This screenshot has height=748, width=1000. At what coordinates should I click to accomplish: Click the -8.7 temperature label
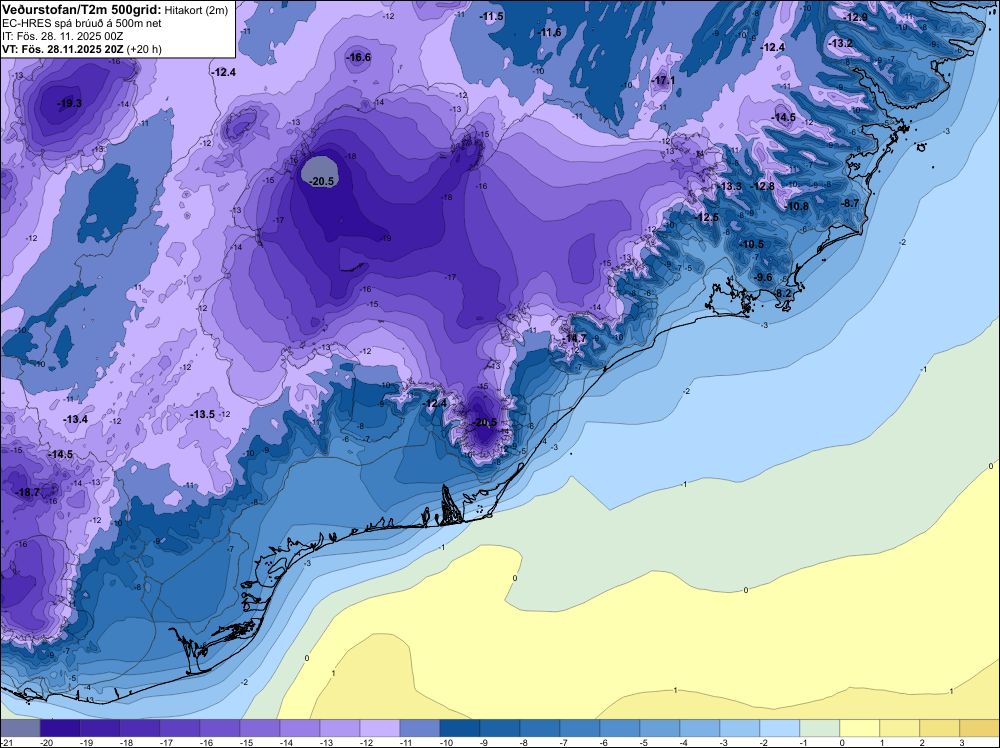click(849, 203)
